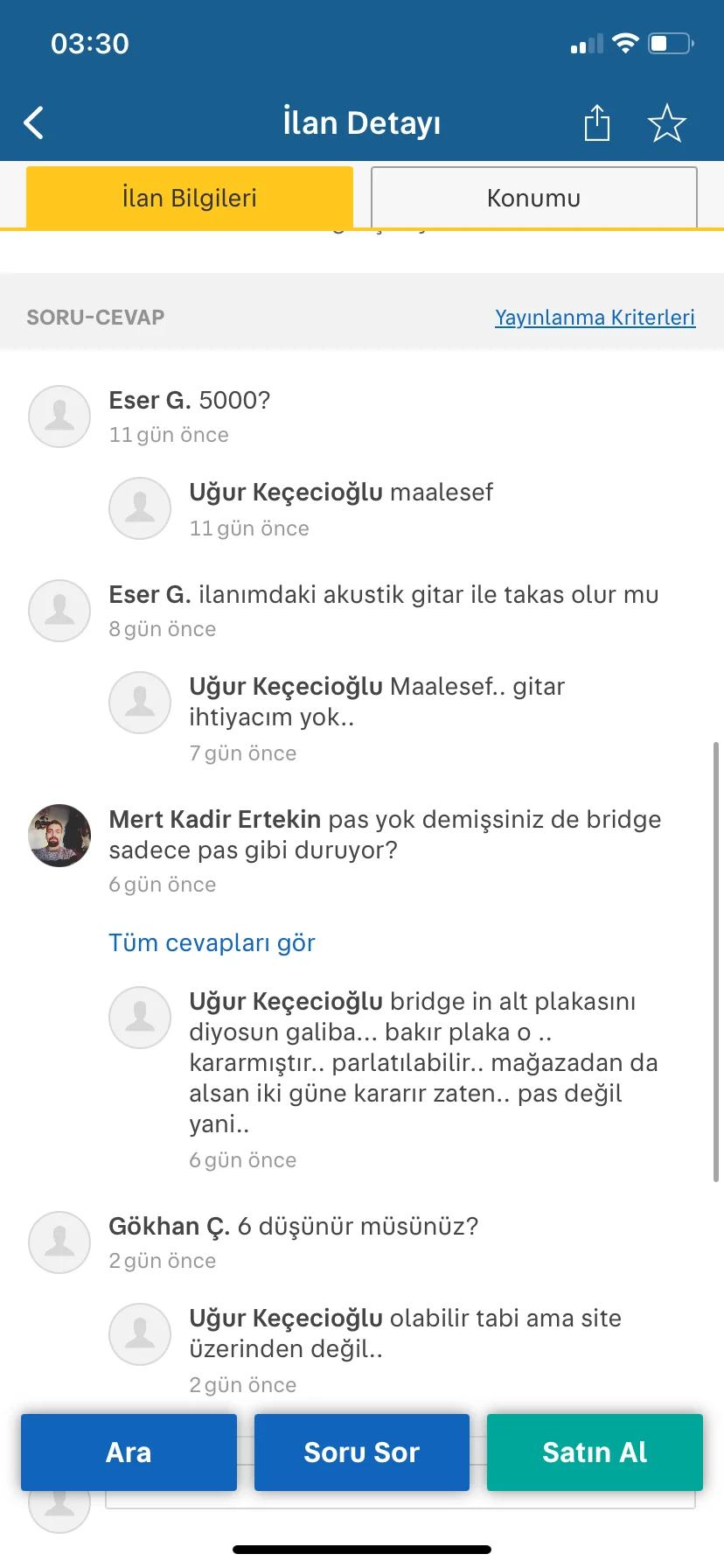Tap Uğur Keçecioğlu's avatar beside the maalesef reply
The image size is (724, 1568).
(140, 508)
